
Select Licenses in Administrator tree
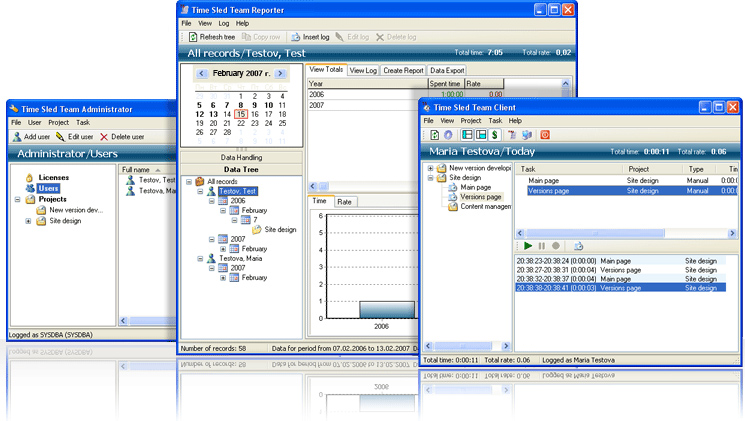click(53, 177)
